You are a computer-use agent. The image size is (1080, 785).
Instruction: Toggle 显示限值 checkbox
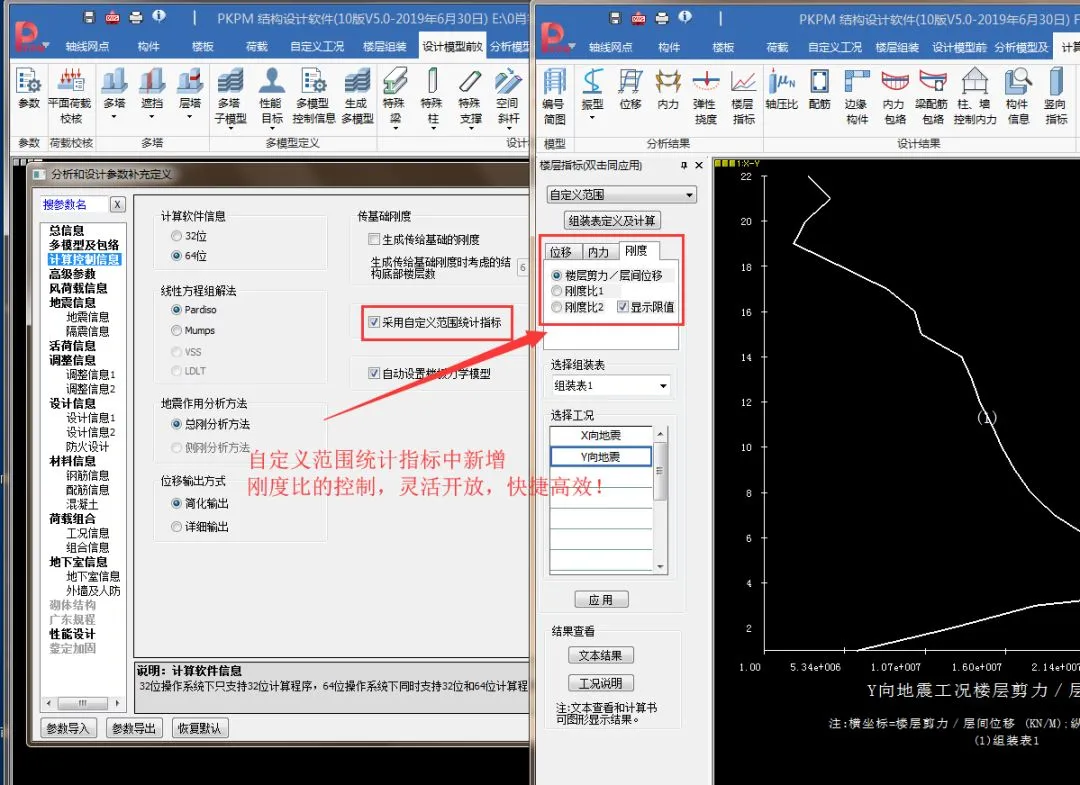tap(623, 307)
